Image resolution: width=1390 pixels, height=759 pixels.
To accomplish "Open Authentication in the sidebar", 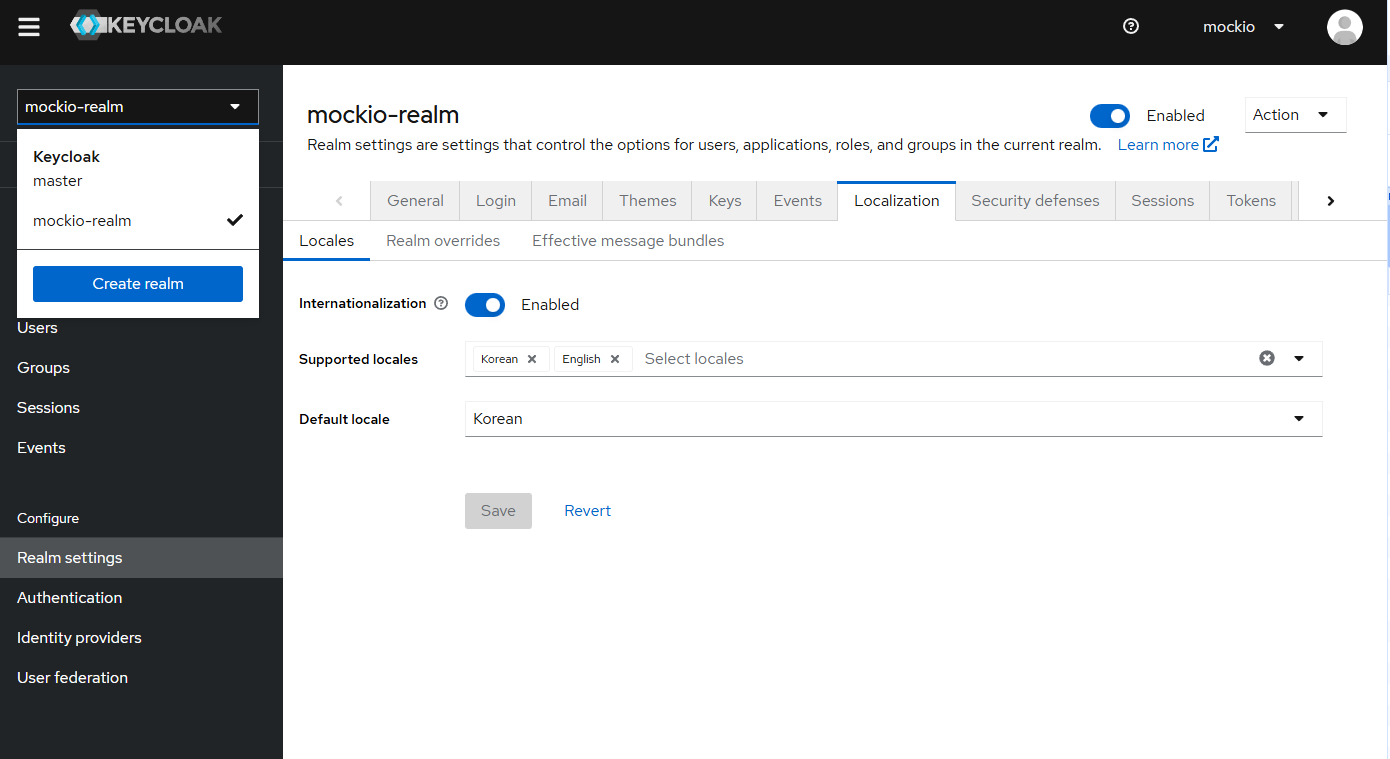I will [x=141, y=598].
